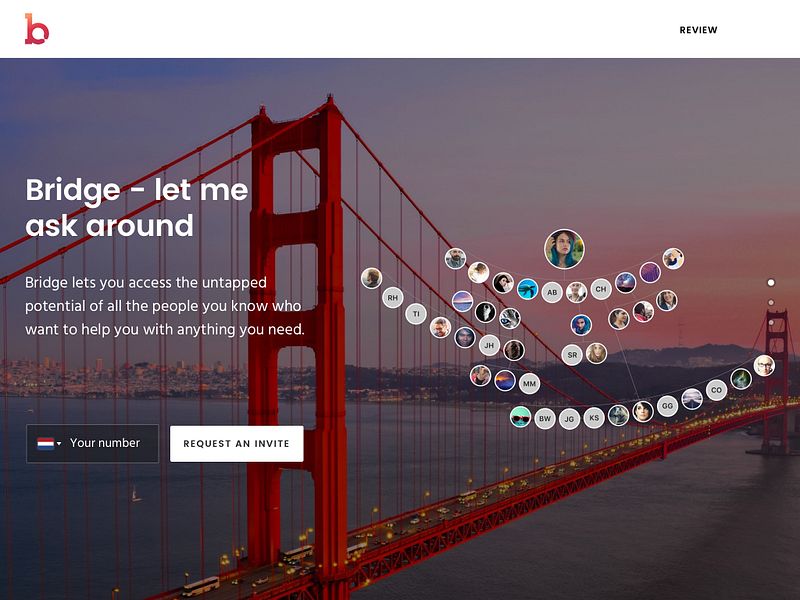800x600 pixels.
Task: Click the MM initials avatar
Action: point(529,383)
